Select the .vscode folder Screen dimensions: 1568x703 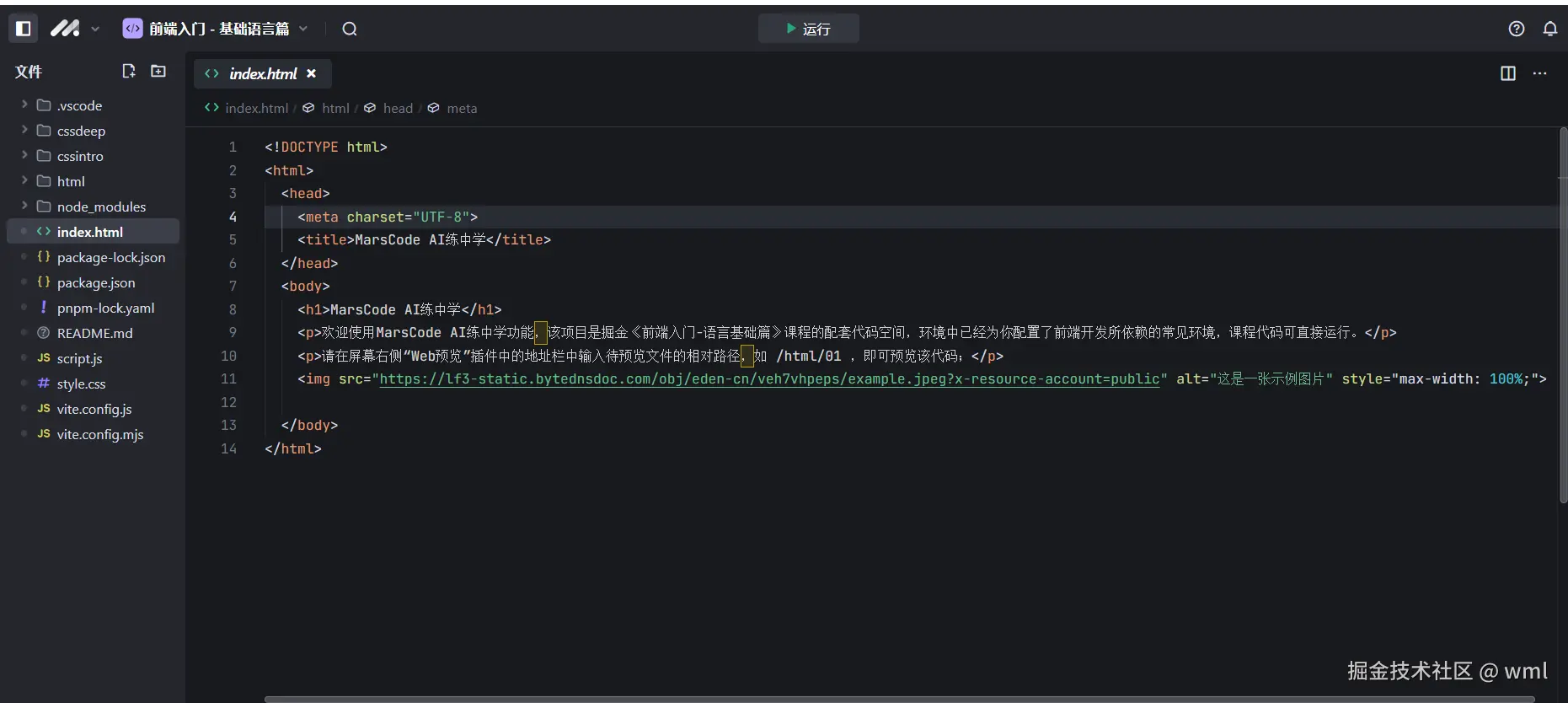click(93, 105)
